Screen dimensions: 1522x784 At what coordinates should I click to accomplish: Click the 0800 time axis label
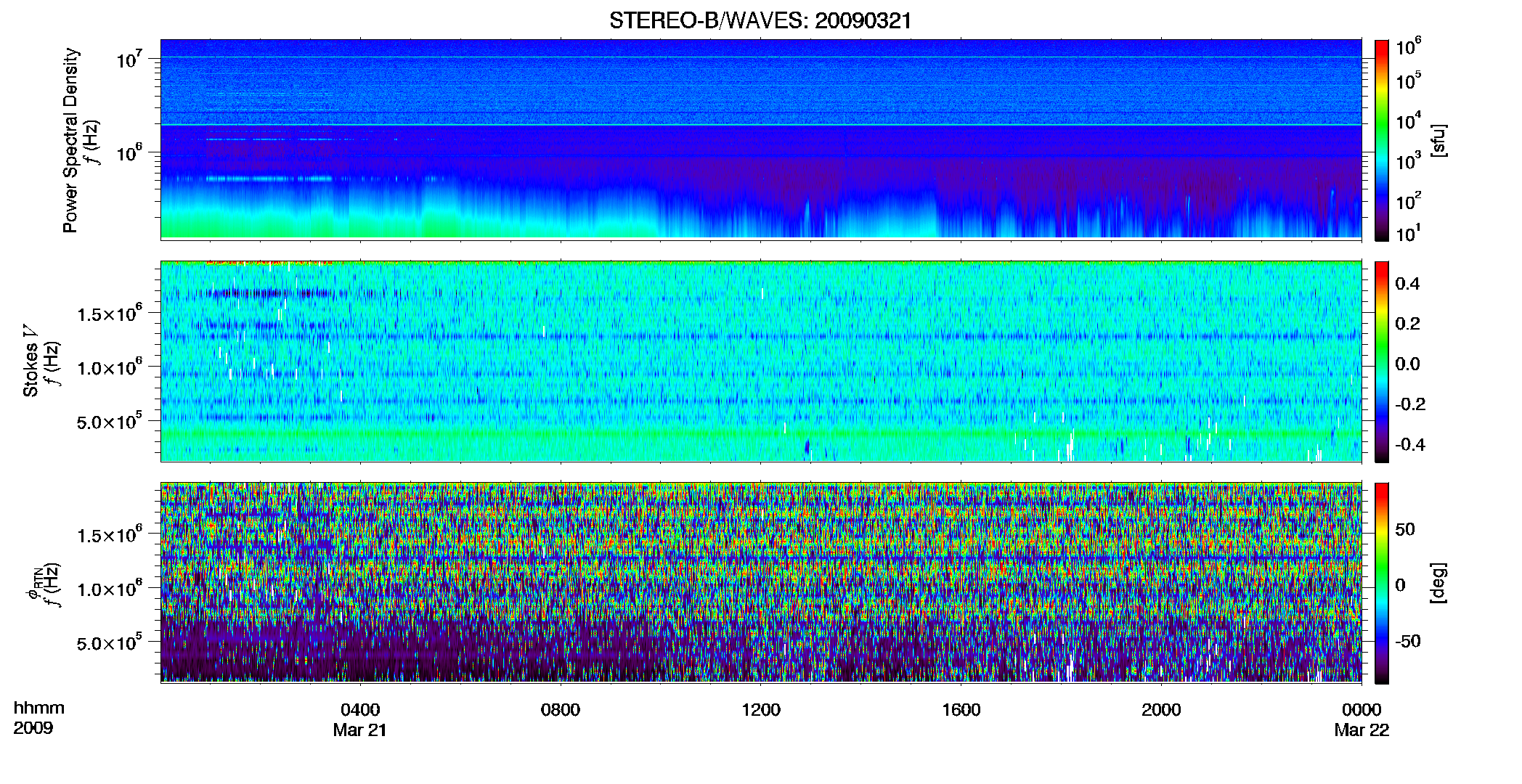[561, 710]
